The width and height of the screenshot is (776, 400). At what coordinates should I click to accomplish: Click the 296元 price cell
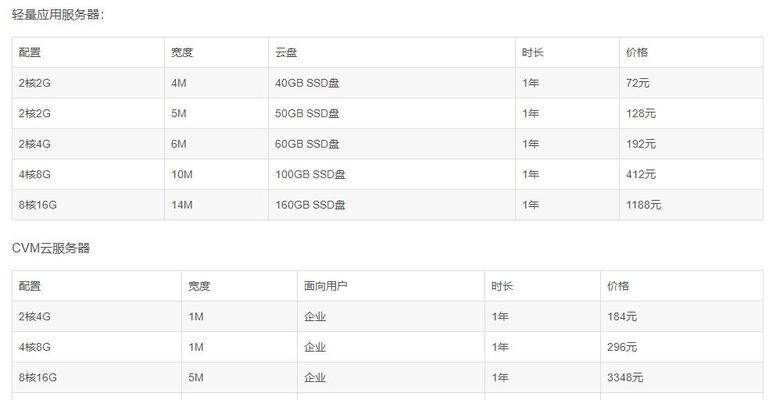622,347
